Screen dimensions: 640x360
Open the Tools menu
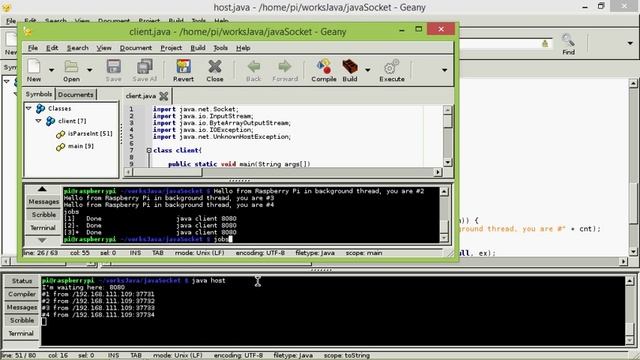[220, 48]
